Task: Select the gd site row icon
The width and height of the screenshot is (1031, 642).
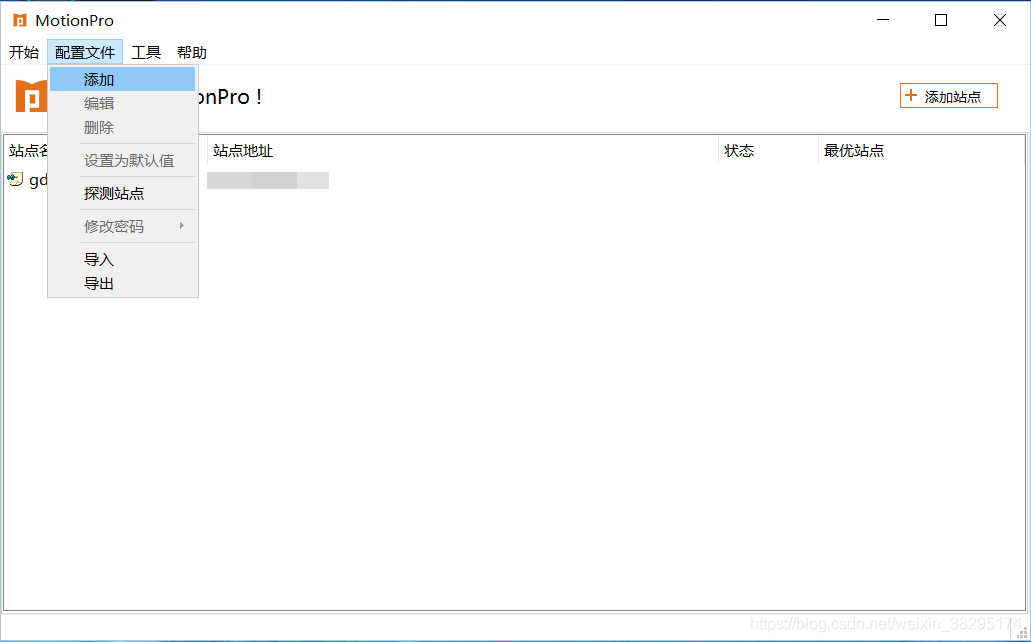Action: click(15, 180)
